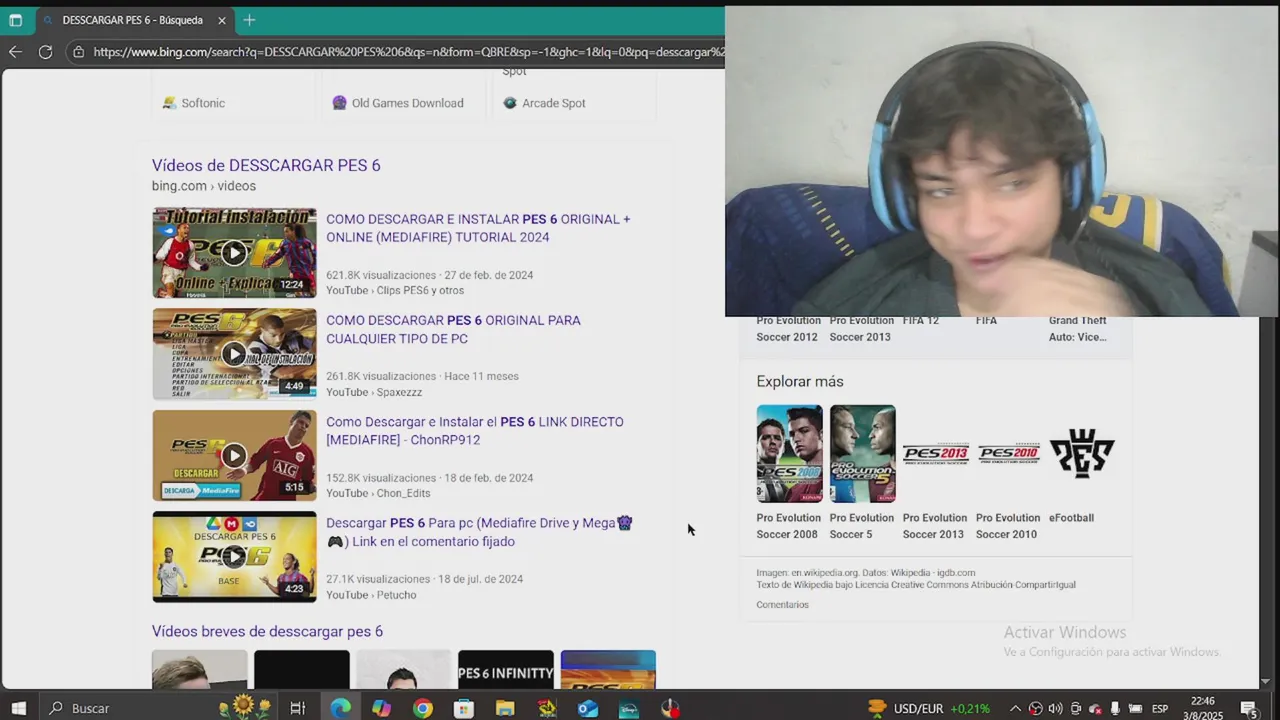The height and width of the screenshot is (720, 1280).
Task: Open Disney+ from the taskbar
Action: [x=629, y=708]
